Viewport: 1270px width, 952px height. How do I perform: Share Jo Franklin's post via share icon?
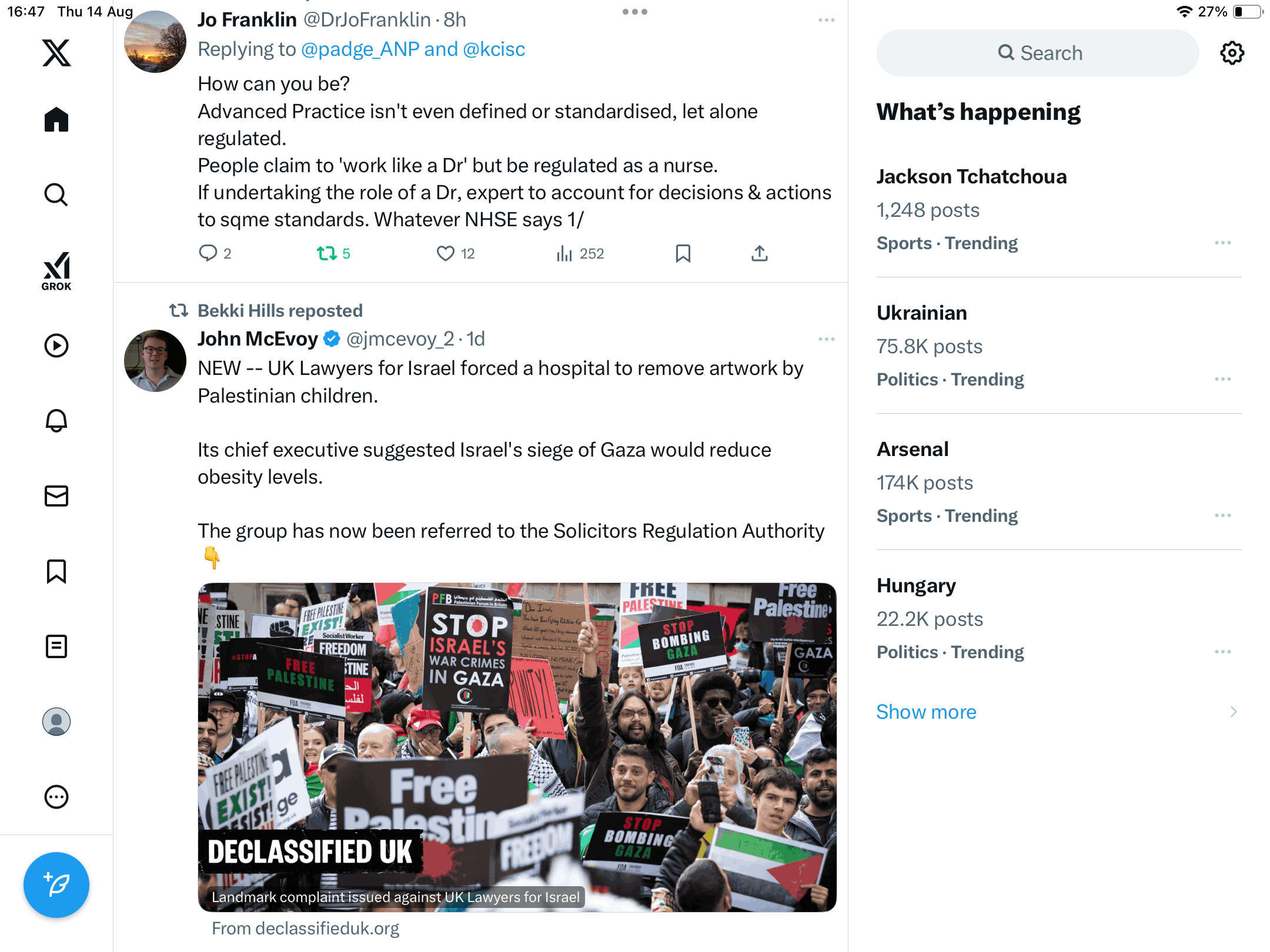tap(760, 253)
